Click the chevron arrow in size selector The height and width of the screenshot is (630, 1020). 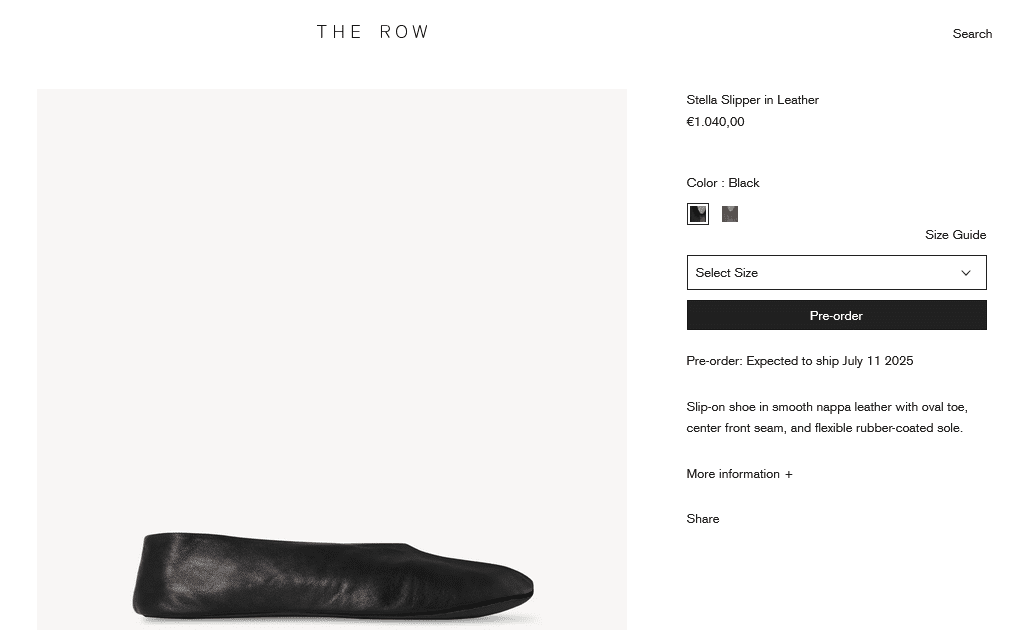click(x=965, y=273)
